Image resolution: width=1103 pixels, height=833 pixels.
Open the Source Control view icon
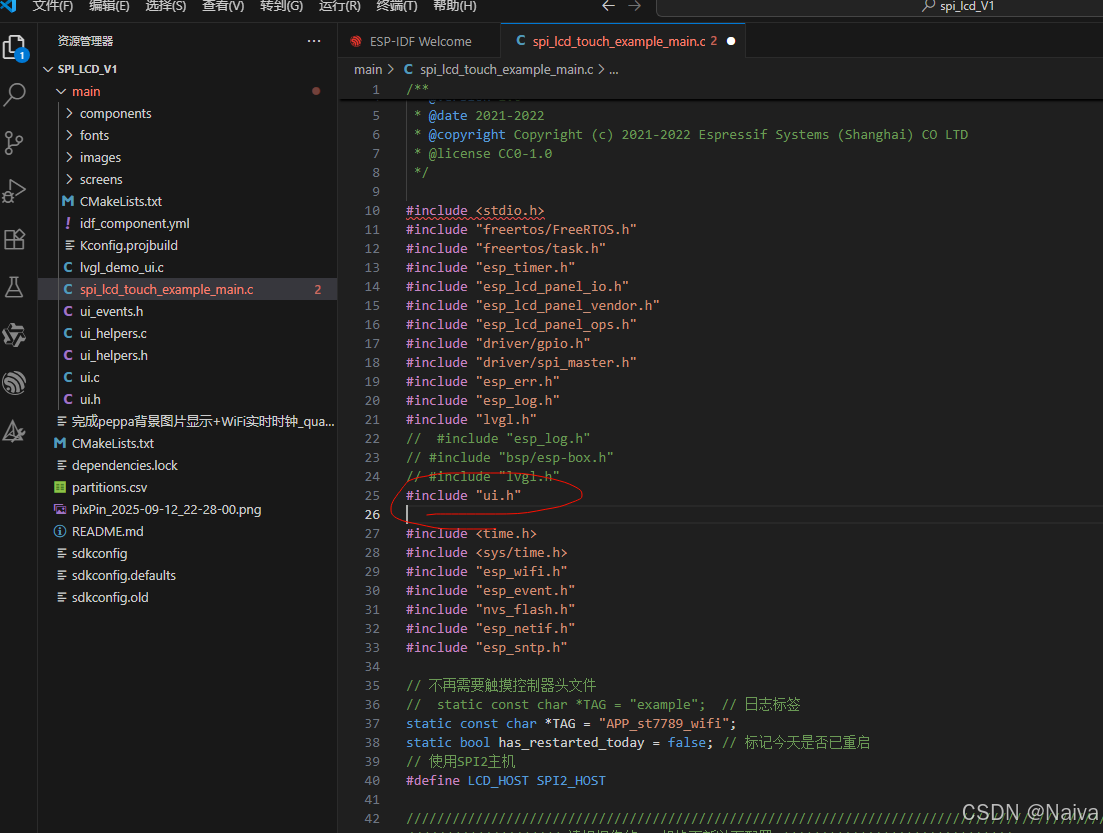click(14, 143)
